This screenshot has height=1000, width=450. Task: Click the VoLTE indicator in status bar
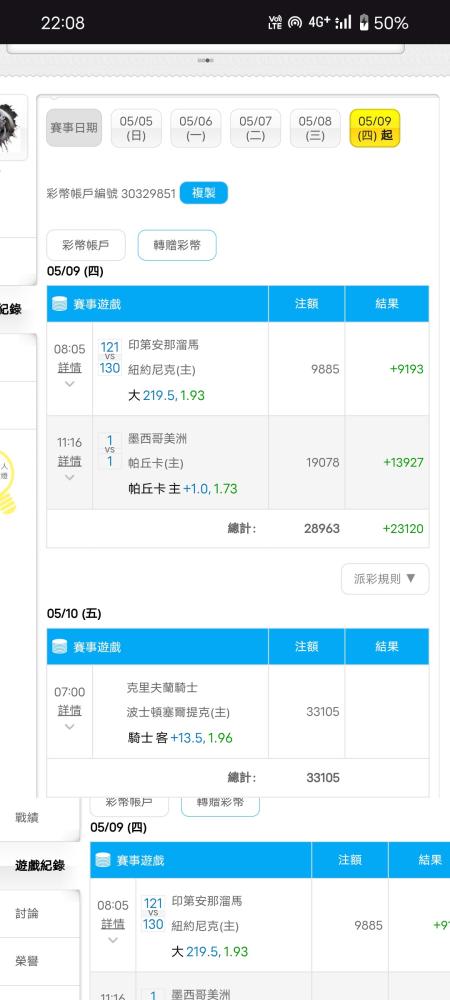click(275, 23)
